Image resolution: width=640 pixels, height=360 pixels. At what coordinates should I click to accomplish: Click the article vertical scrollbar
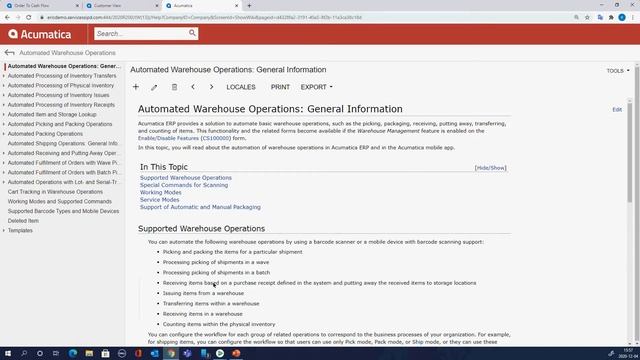coord(630,153)
